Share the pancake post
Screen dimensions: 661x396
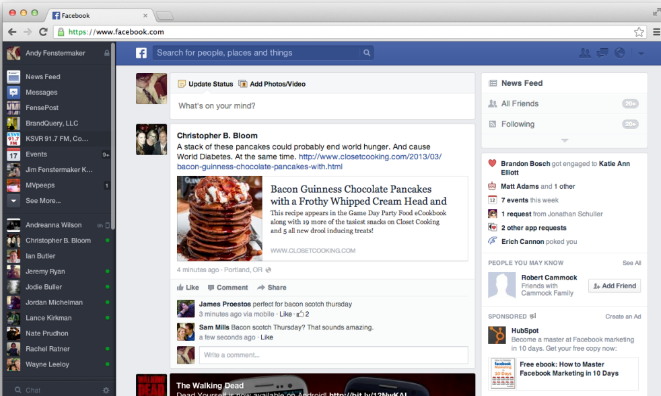click(x=272, y=288)
